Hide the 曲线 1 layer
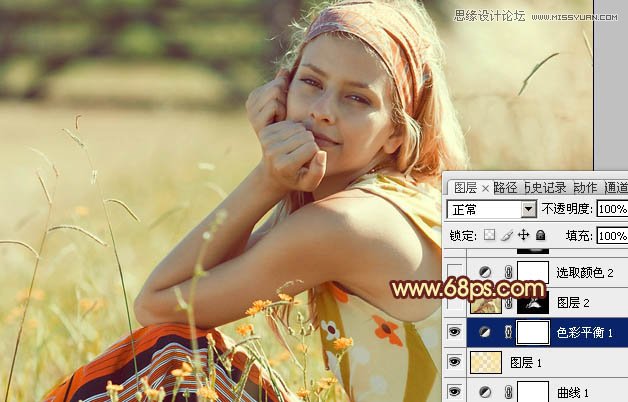The width and height of the screenshot is (628, 402). (455, 392)
